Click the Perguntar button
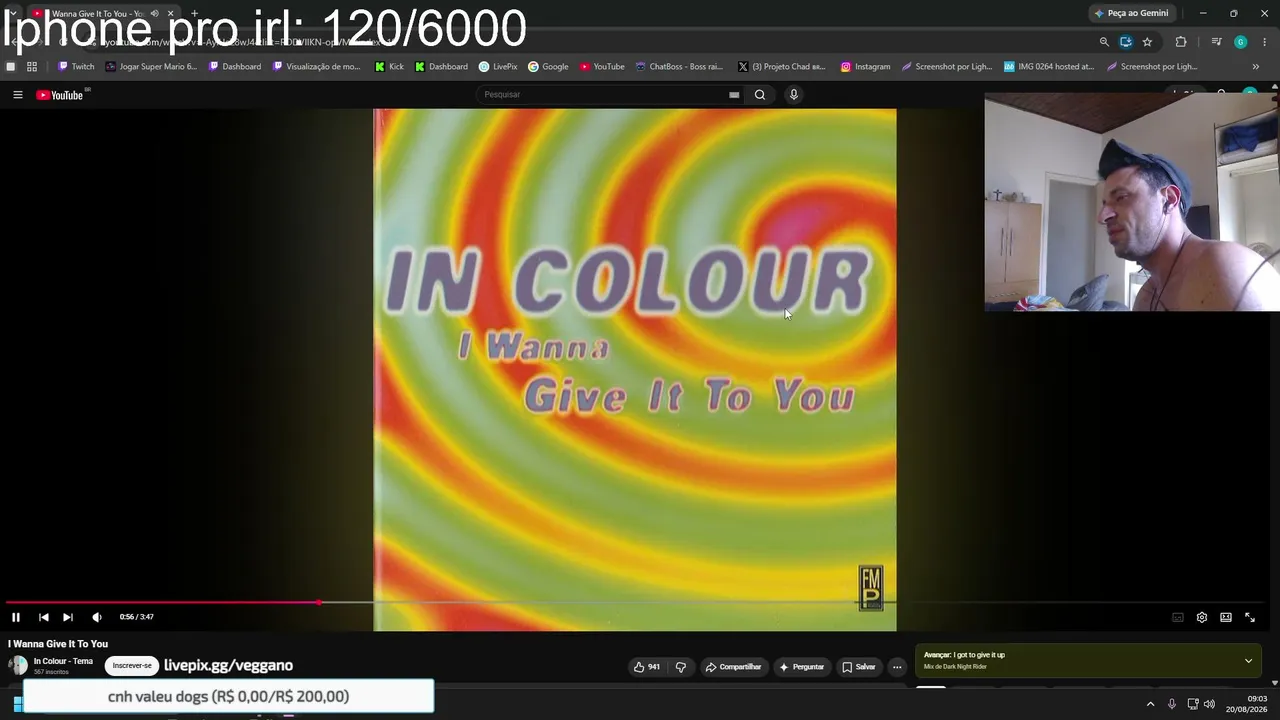1280x720 pixels. [x=802, y=667]
